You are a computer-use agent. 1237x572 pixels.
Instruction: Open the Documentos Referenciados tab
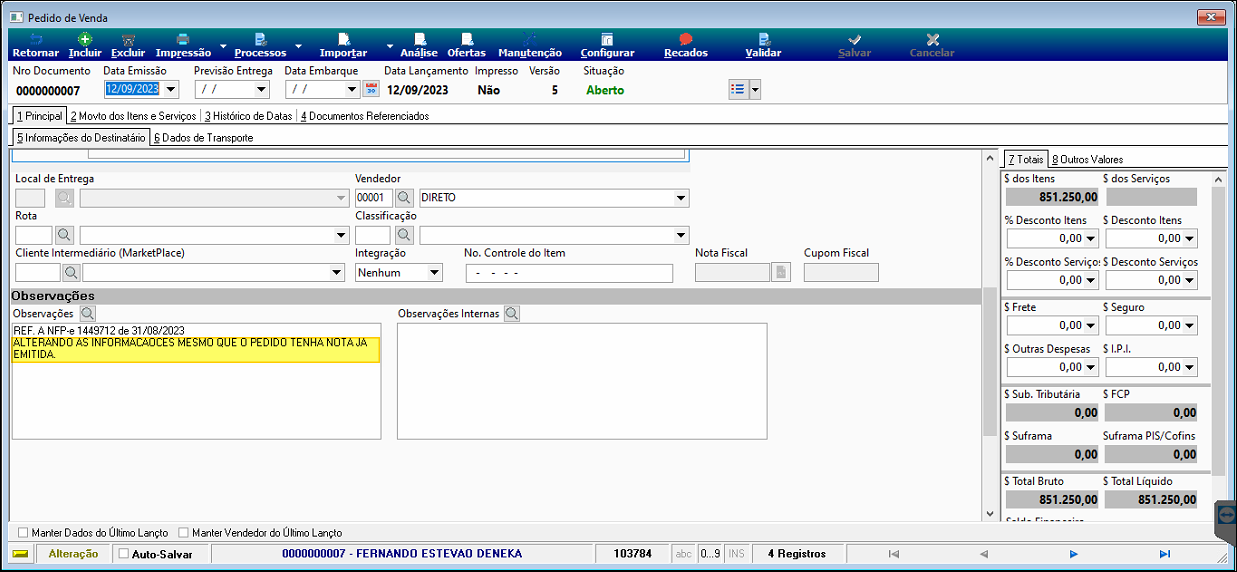365,116
